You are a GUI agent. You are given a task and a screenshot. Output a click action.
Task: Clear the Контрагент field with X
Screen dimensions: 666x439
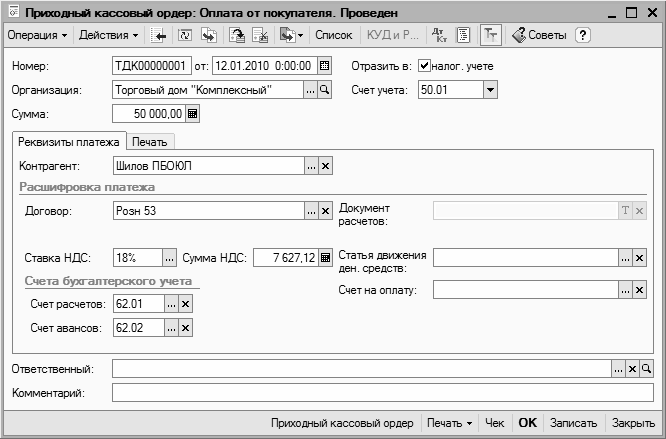tap(325, 166)
